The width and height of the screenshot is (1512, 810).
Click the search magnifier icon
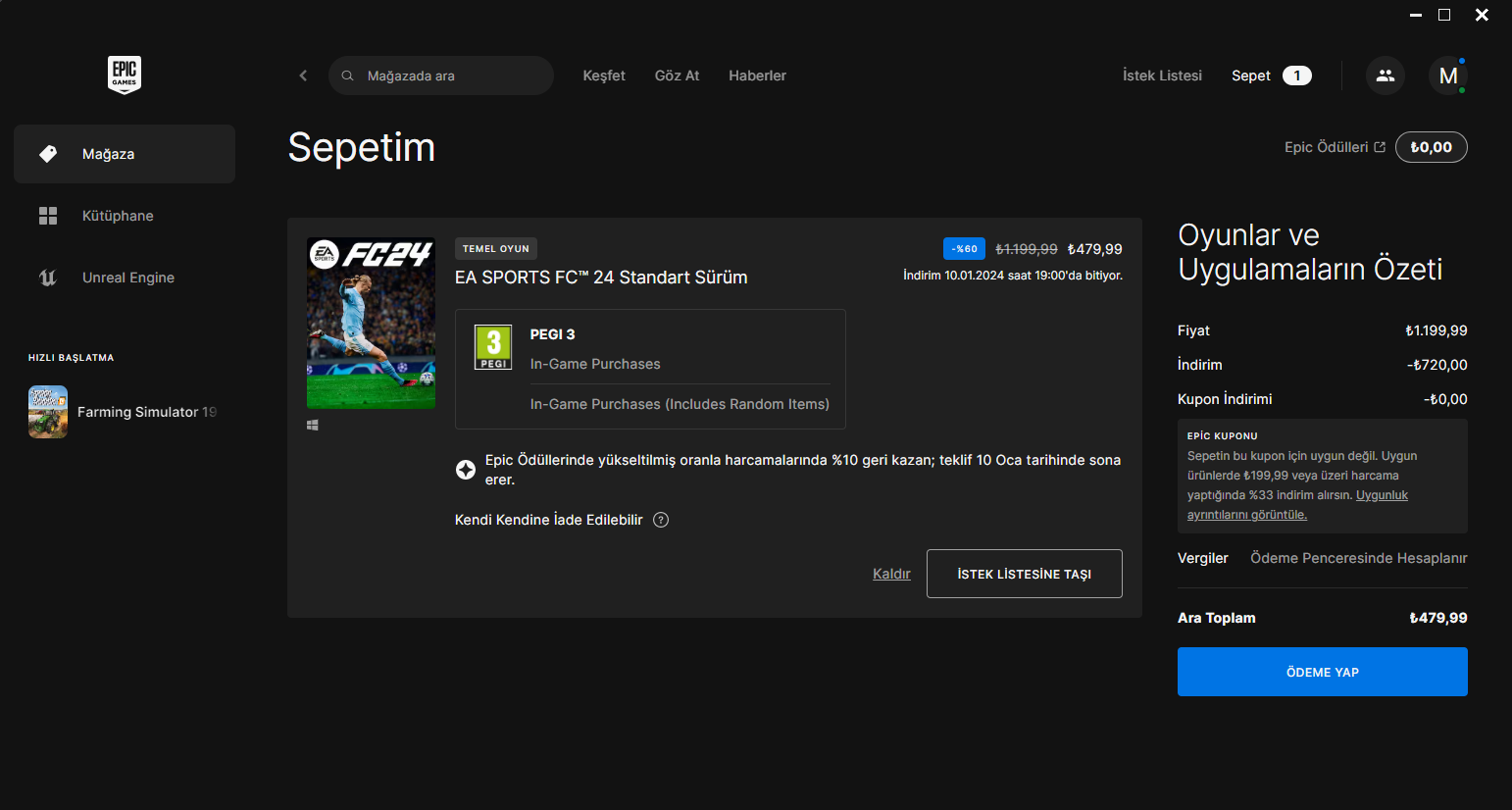347,76
